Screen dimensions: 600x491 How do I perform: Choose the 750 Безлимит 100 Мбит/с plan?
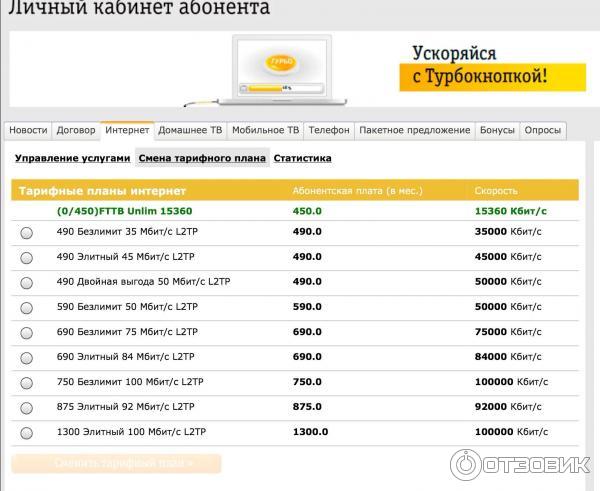[27, 383]
